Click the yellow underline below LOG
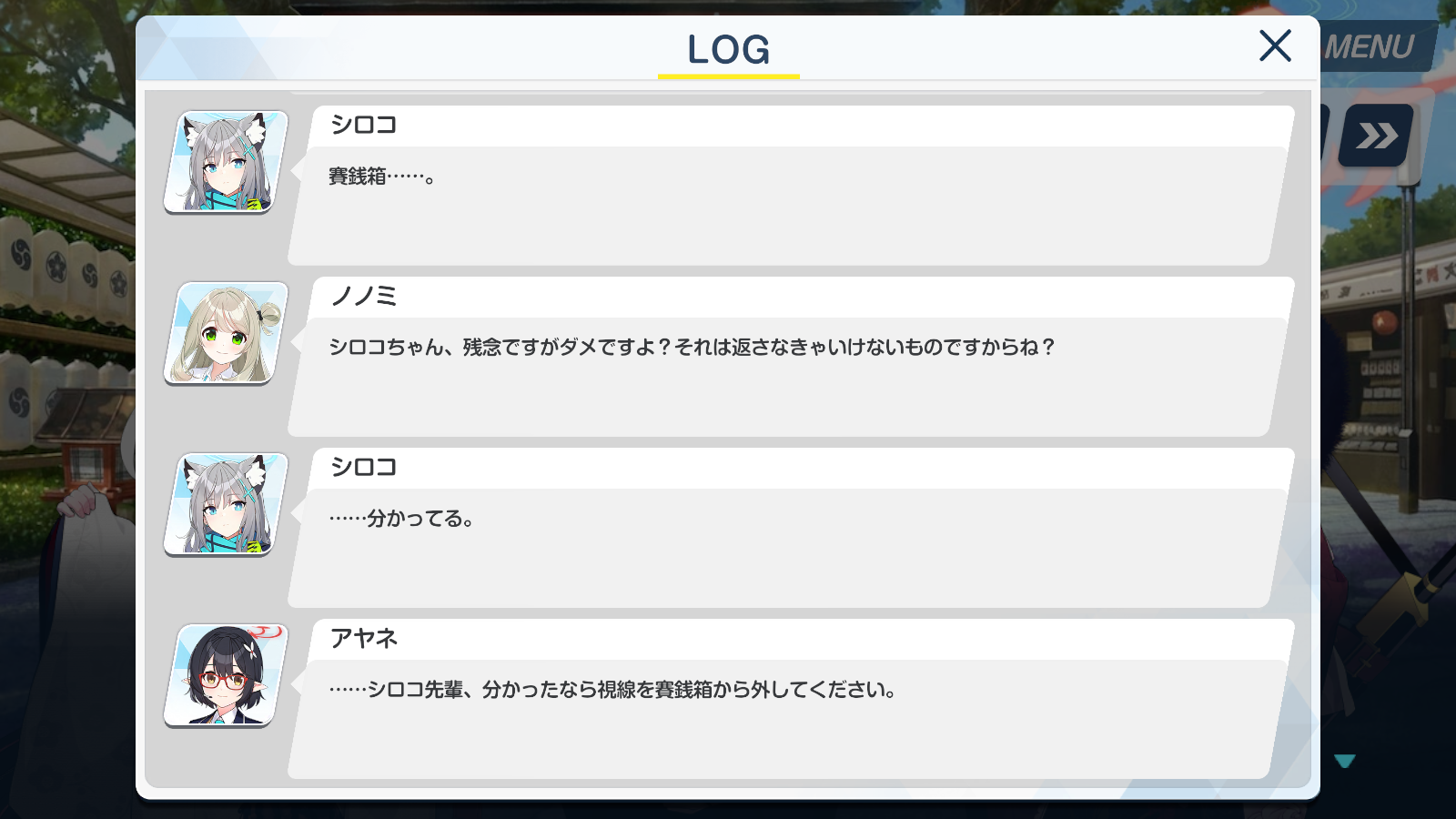 pyautogui.click(x=729, y=76)
